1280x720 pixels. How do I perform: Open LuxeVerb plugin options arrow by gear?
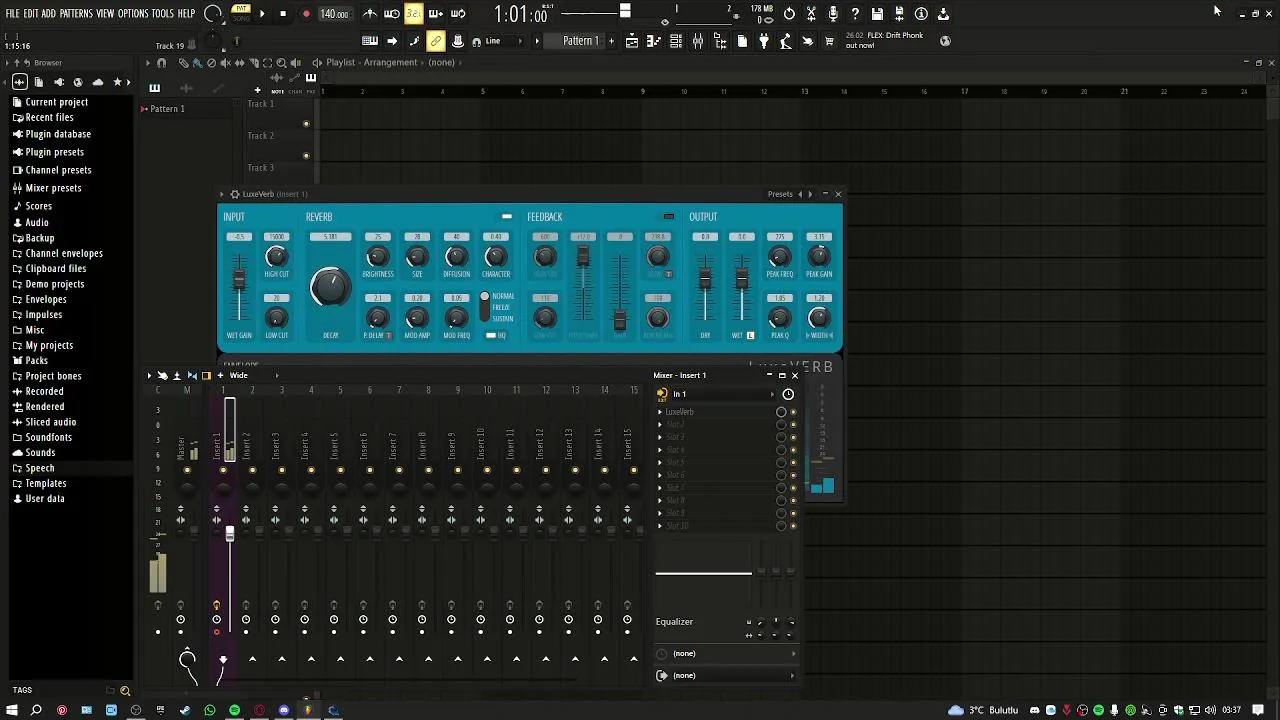click(222, 194)
